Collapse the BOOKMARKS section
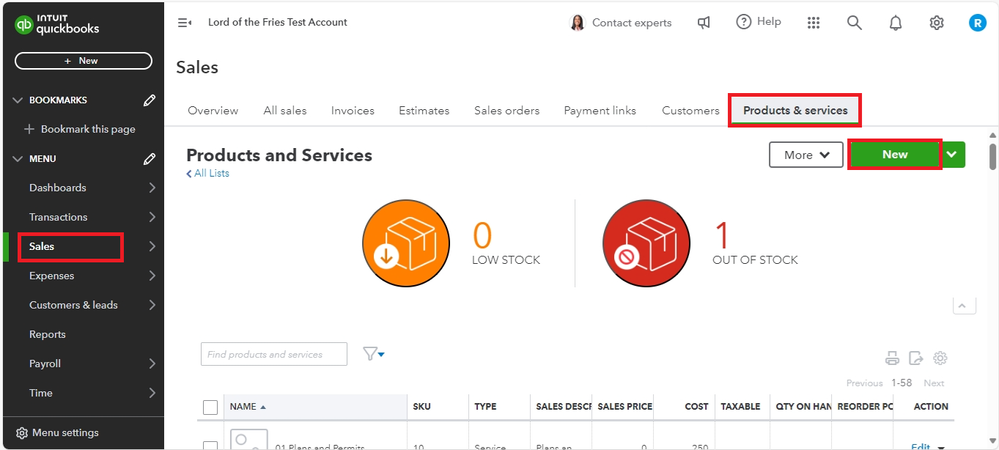999x450 pixels. click(x=17, y=100)
